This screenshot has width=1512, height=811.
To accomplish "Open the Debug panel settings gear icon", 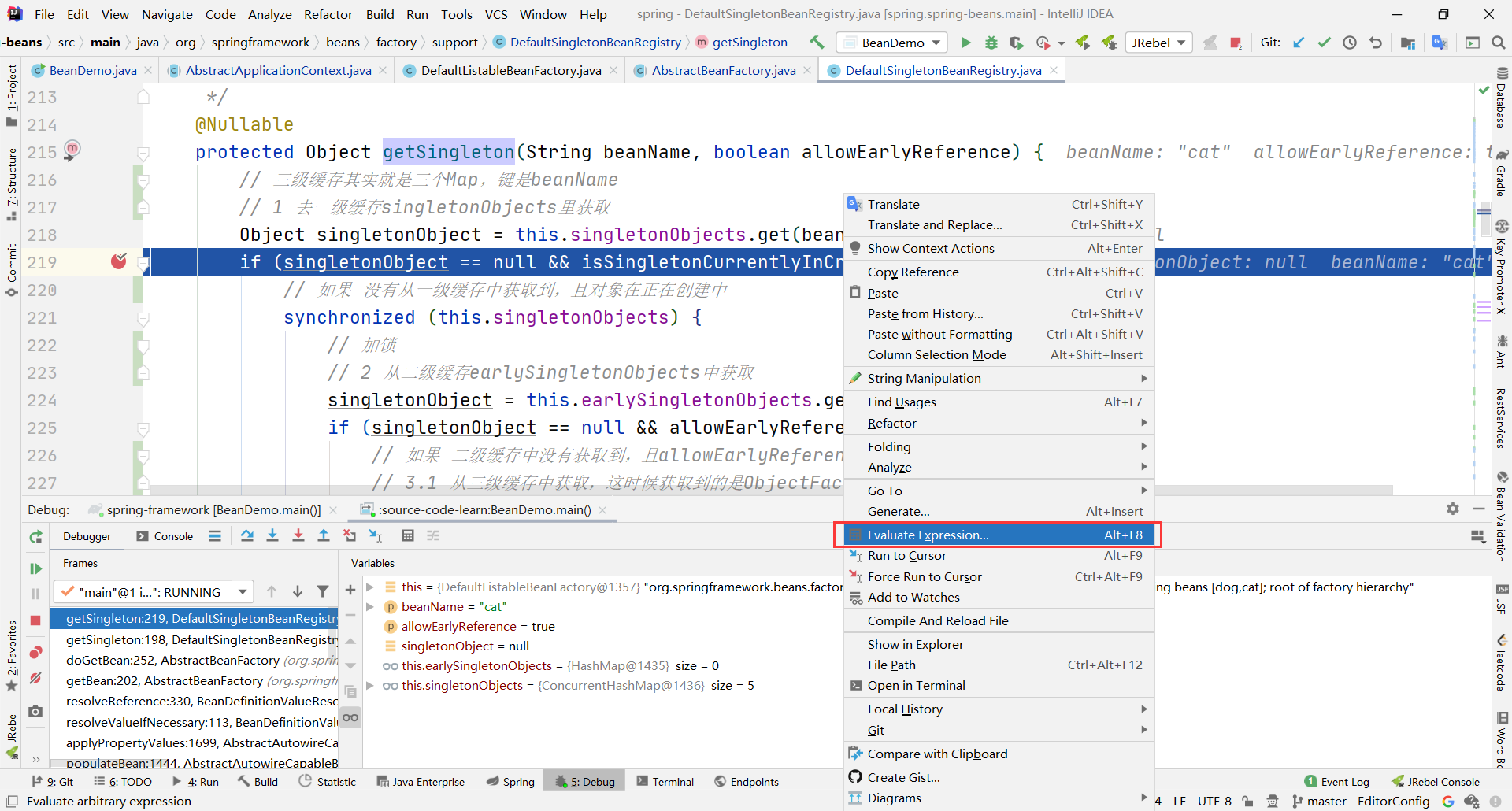I will point(1453,509).
